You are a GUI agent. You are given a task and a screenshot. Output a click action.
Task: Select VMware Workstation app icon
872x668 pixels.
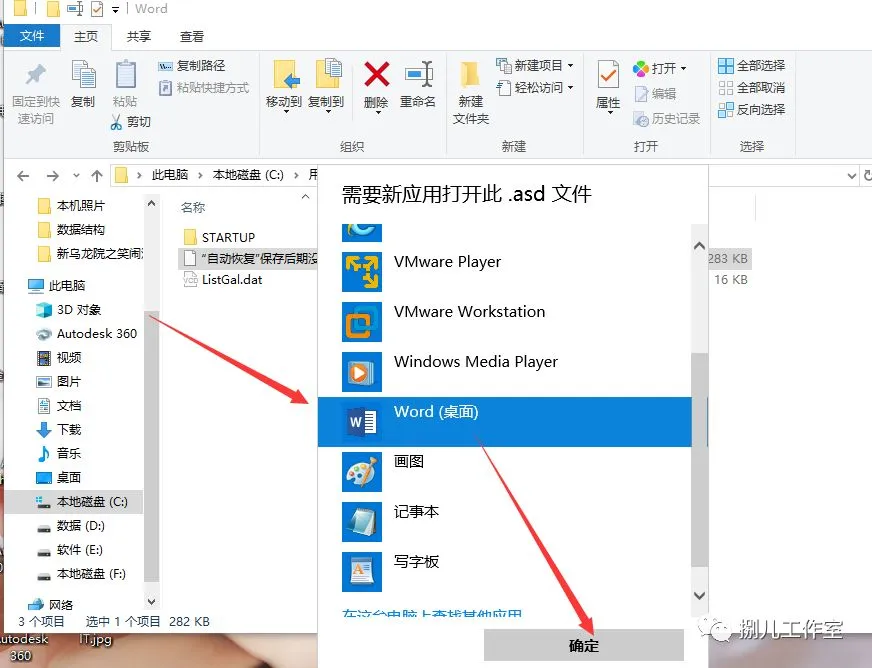(x=362, y=322)
